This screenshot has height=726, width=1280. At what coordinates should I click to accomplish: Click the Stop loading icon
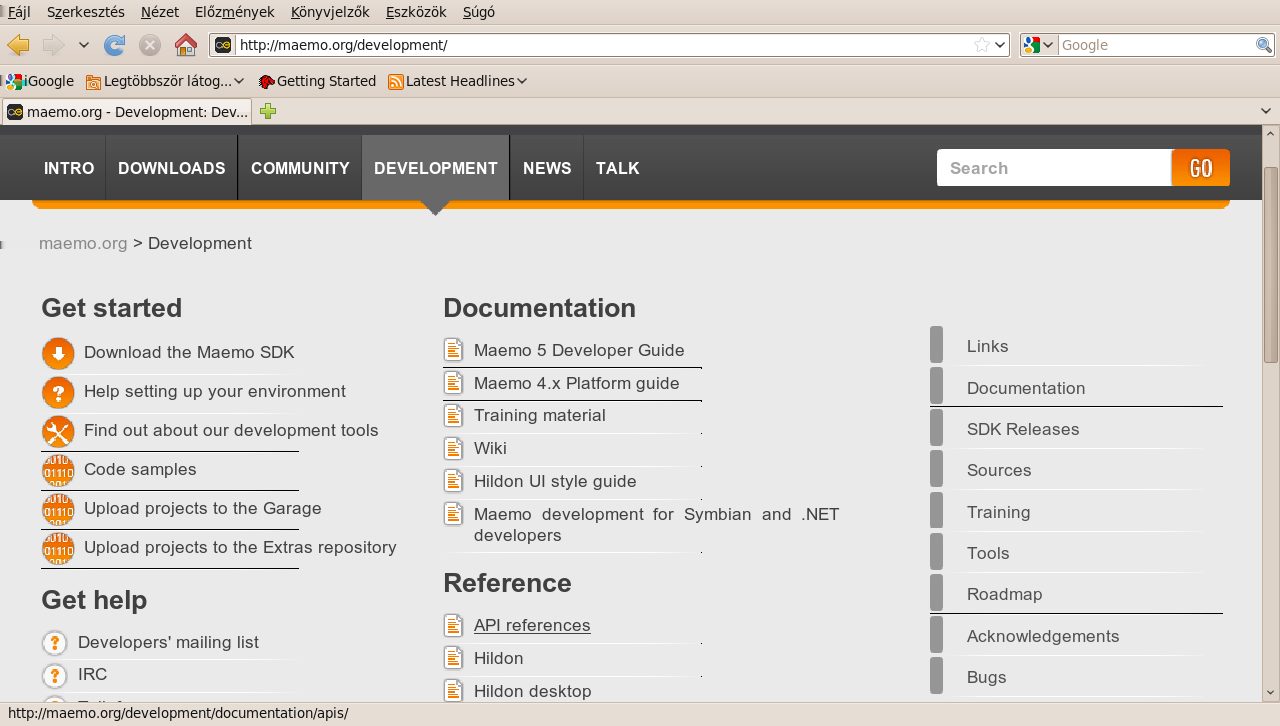[150, 45]
